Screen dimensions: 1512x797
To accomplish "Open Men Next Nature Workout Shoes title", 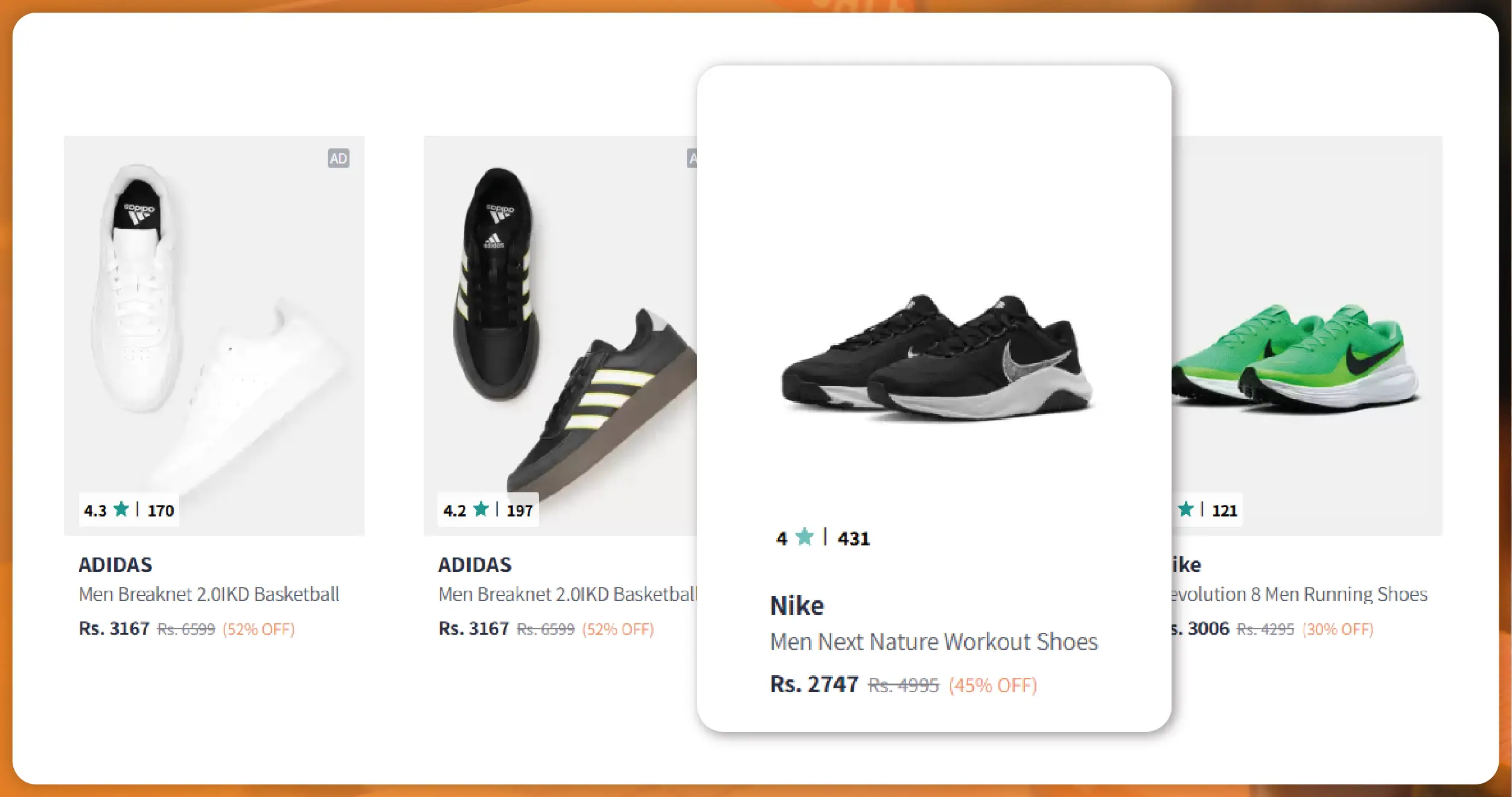I will (933, 642).
